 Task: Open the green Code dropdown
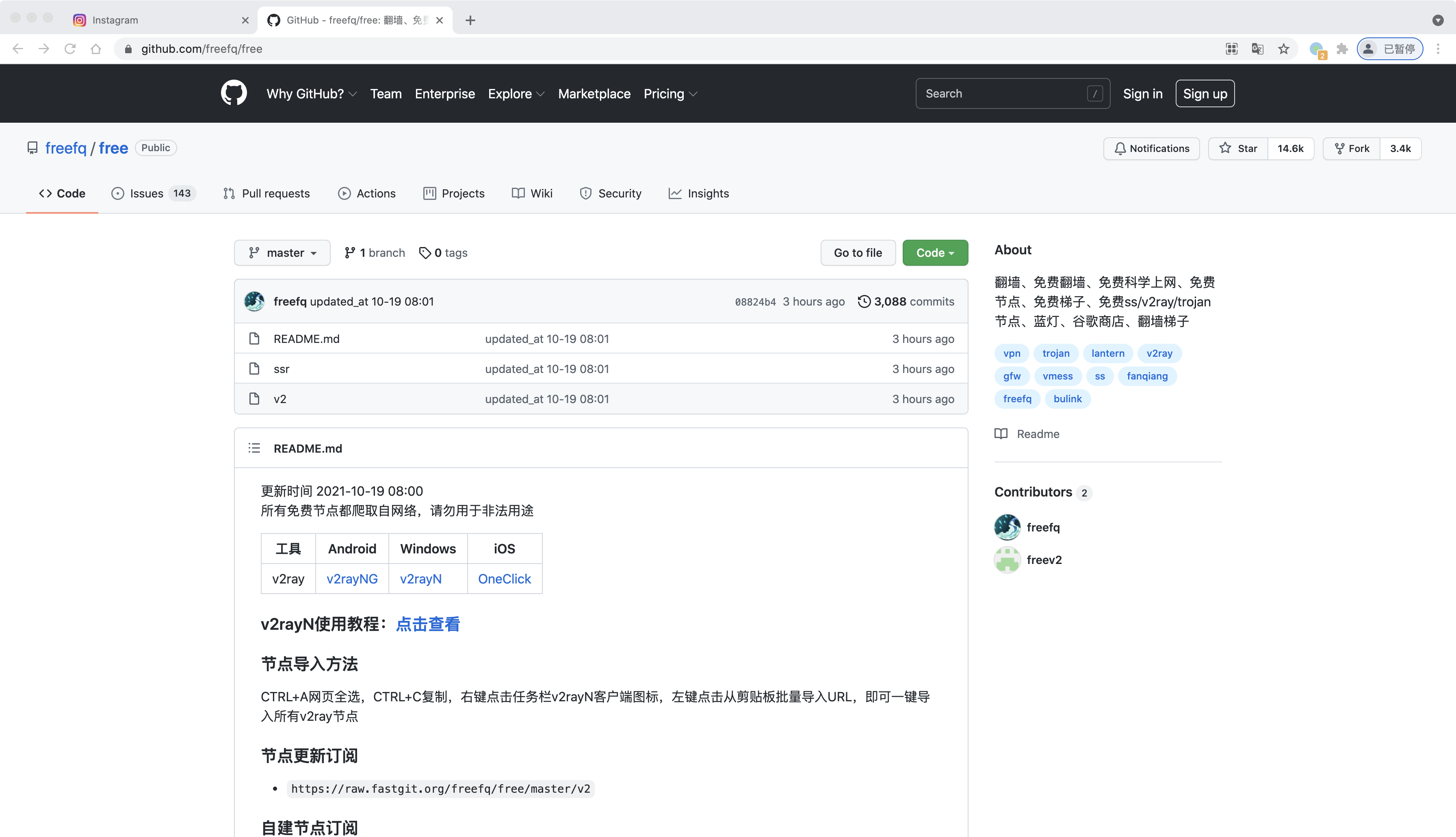pyautogui.click(x=935, y=252)
